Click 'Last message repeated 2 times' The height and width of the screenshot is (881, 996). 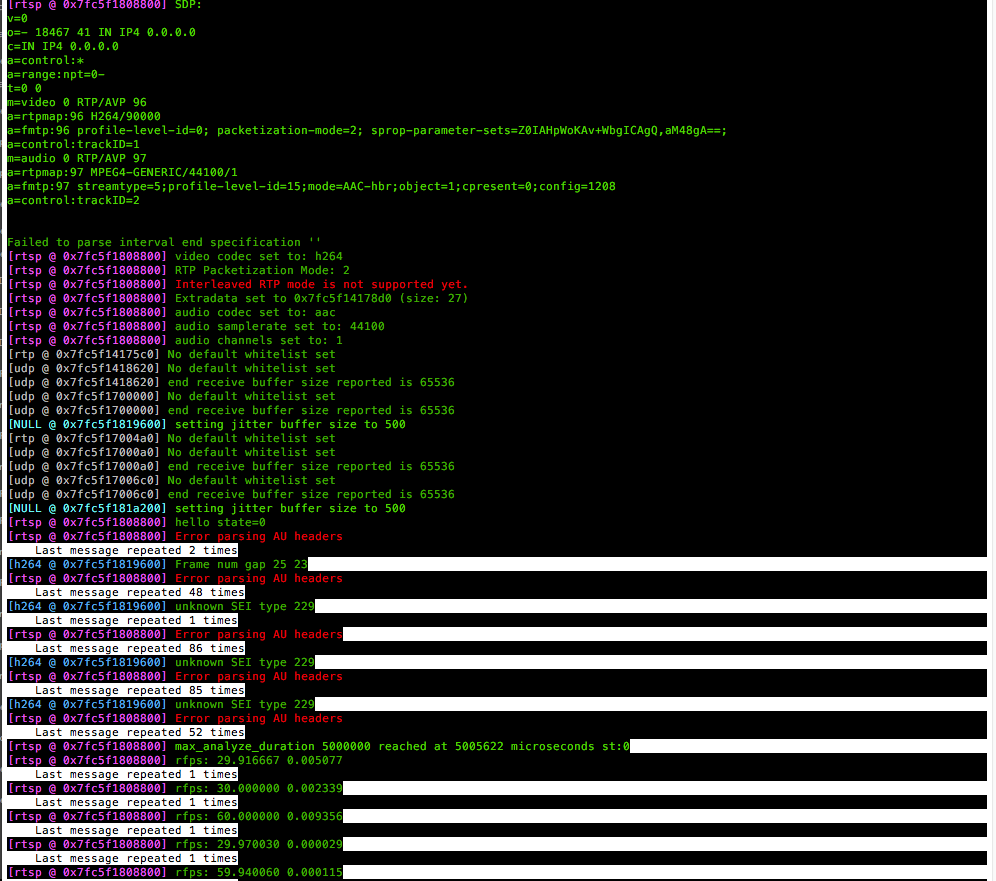(136, 550)
